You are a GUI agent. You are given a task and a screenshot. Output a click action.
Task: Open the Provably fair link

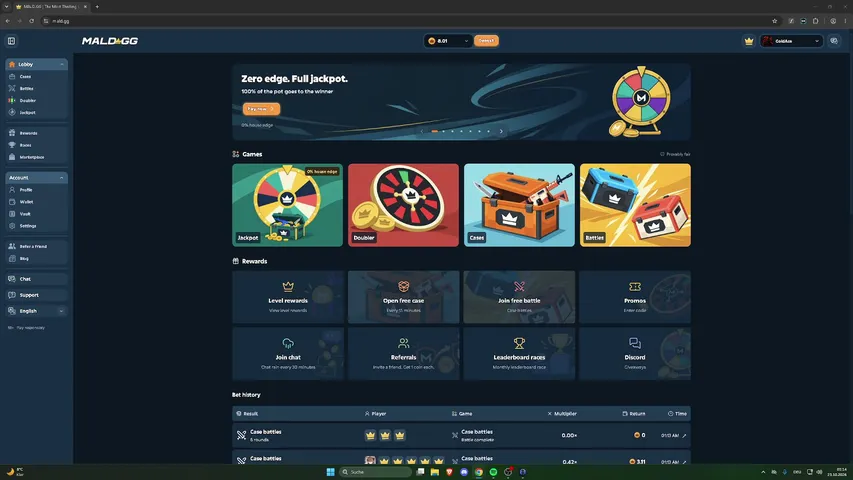(x=675, y=155)
